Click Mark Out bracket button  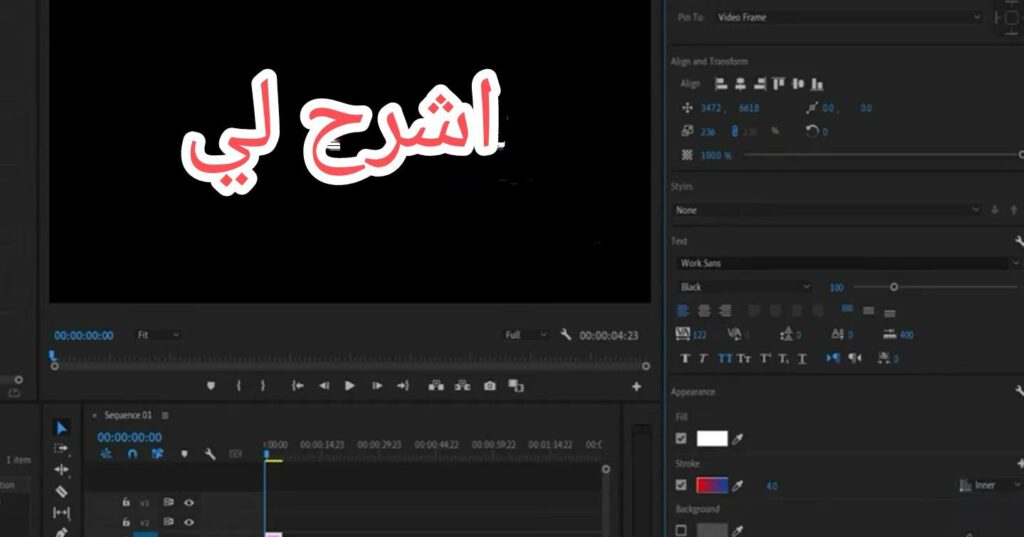(x=263, y=386)
